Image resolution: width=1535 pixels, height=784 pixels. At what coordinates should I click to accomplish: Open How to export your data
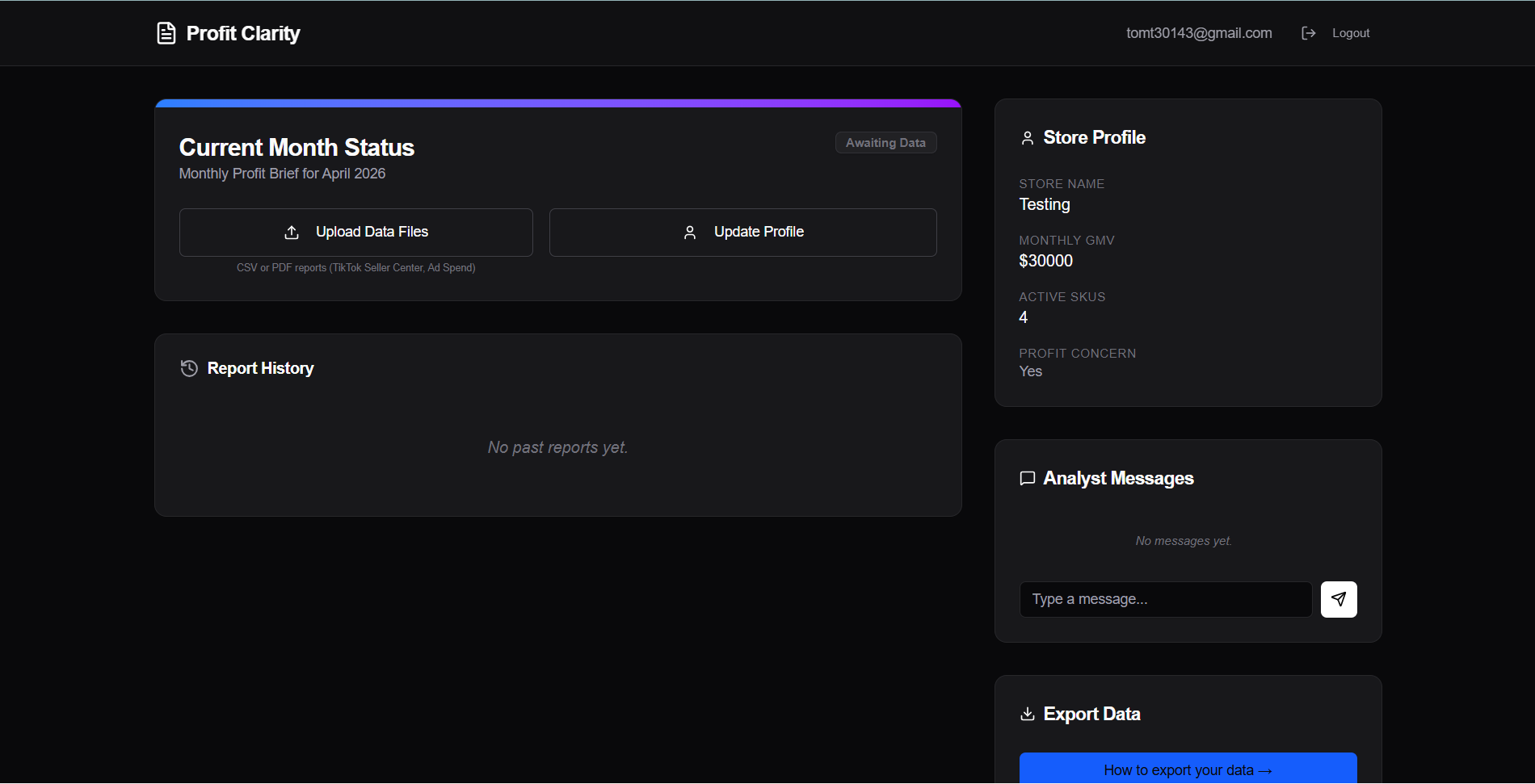tap(1188, 769)
